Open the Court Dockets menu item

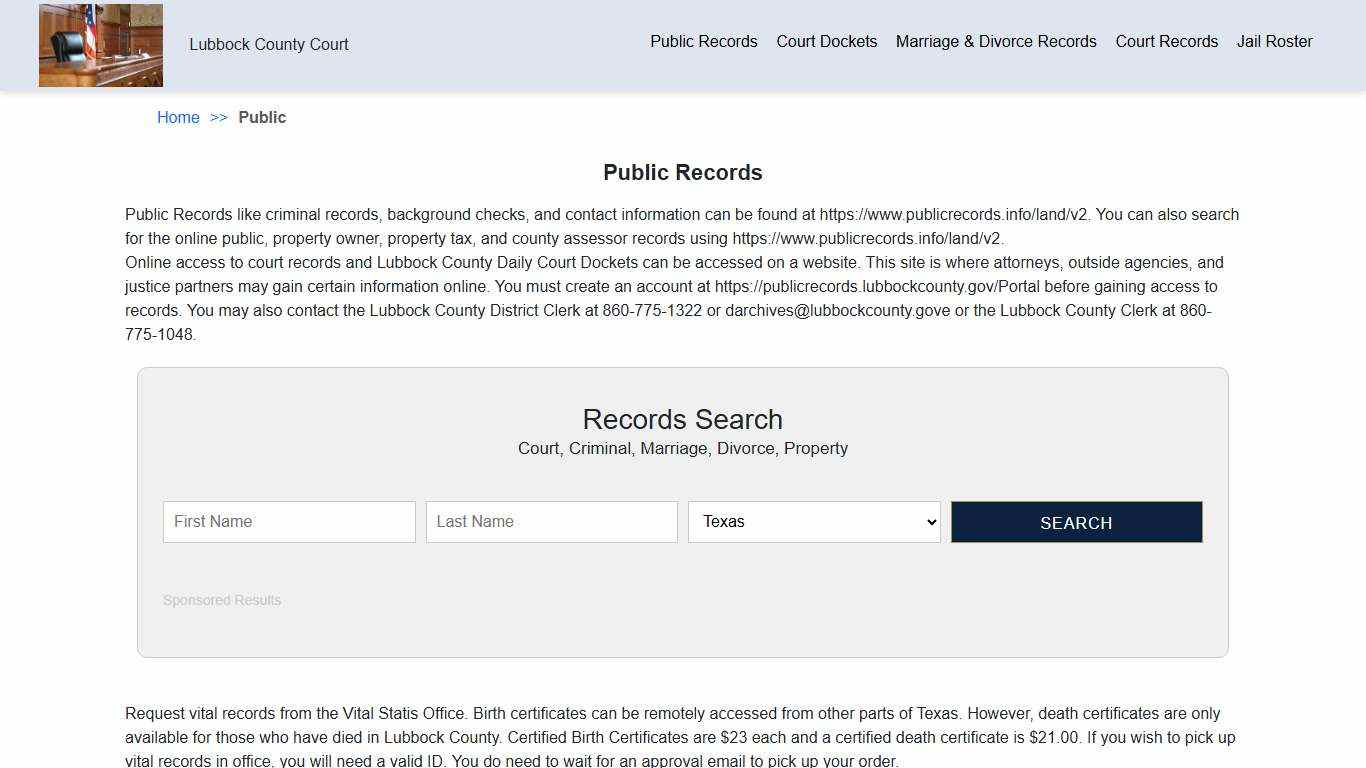point(826,41)
